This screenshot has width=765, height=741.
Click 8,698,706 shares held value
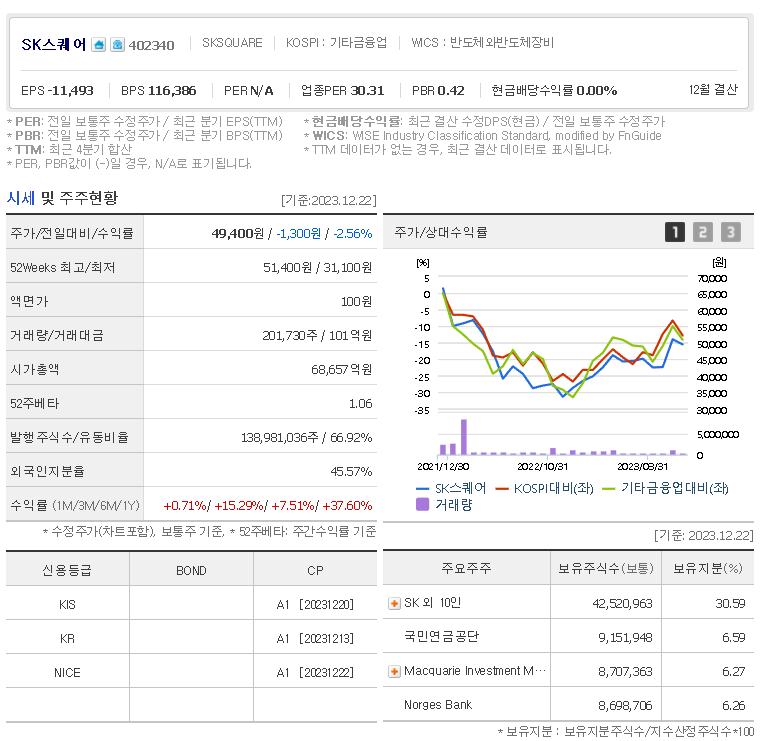625,706
